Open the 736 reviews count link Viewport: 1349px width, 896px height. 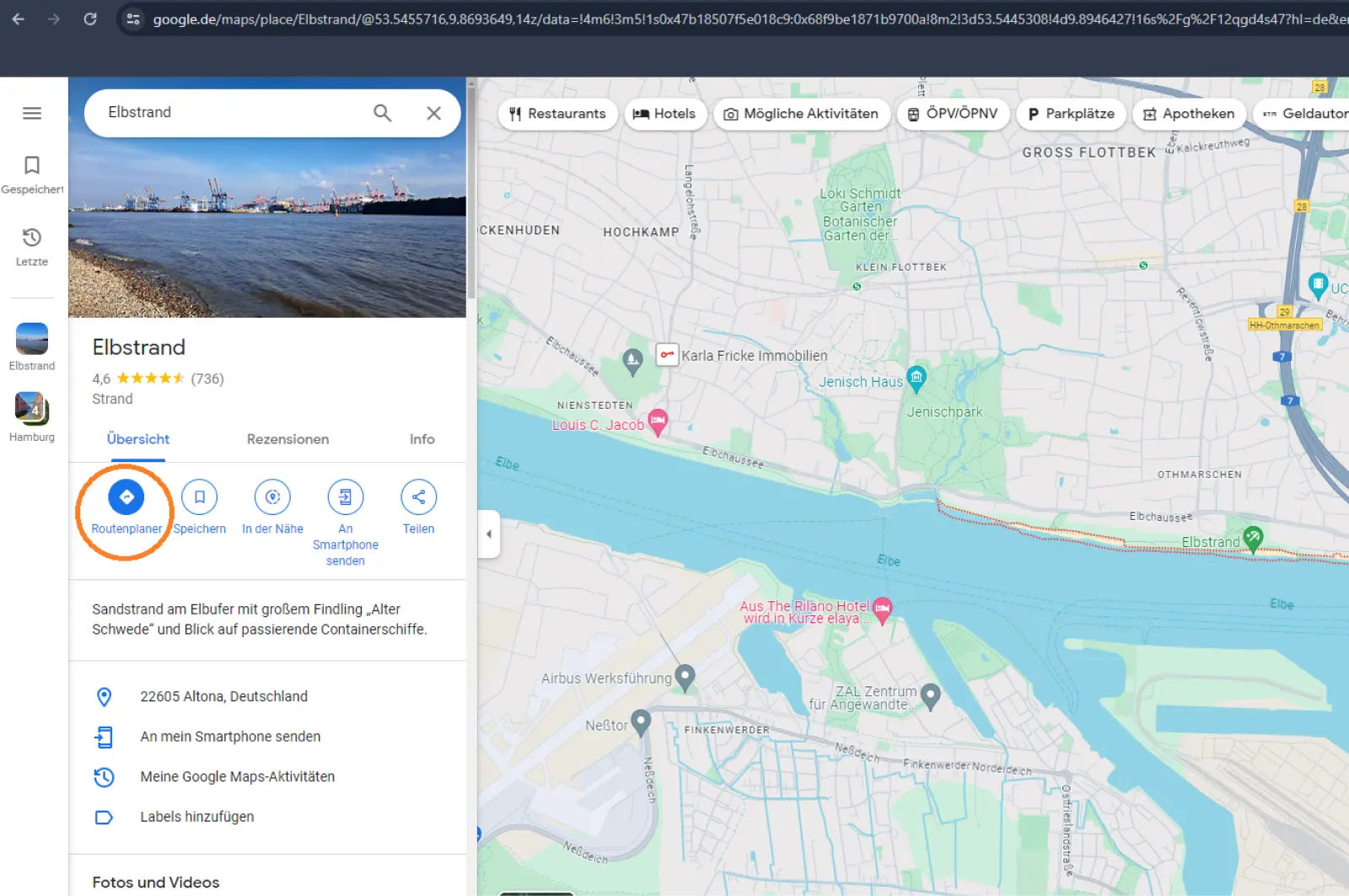[x=207, y=378]
